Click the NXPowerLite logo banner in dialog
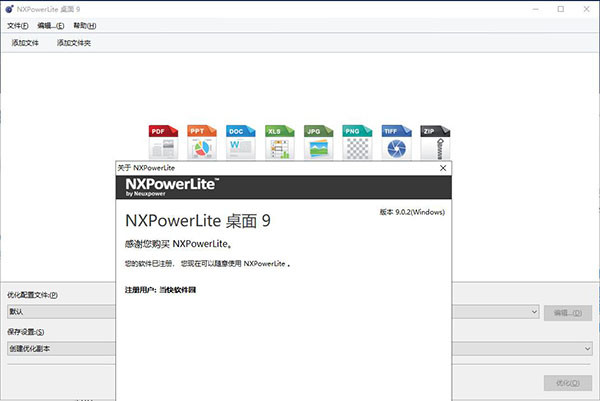The height and width of the screenshot is (401, 600). (172, 187)
